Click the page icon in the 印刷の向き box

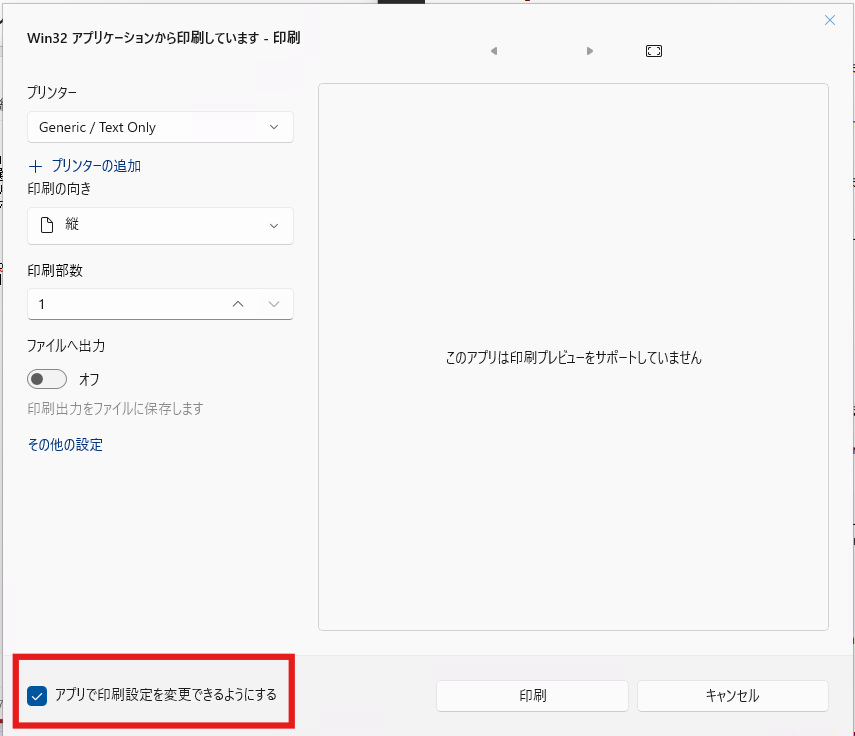click(46, 226)
